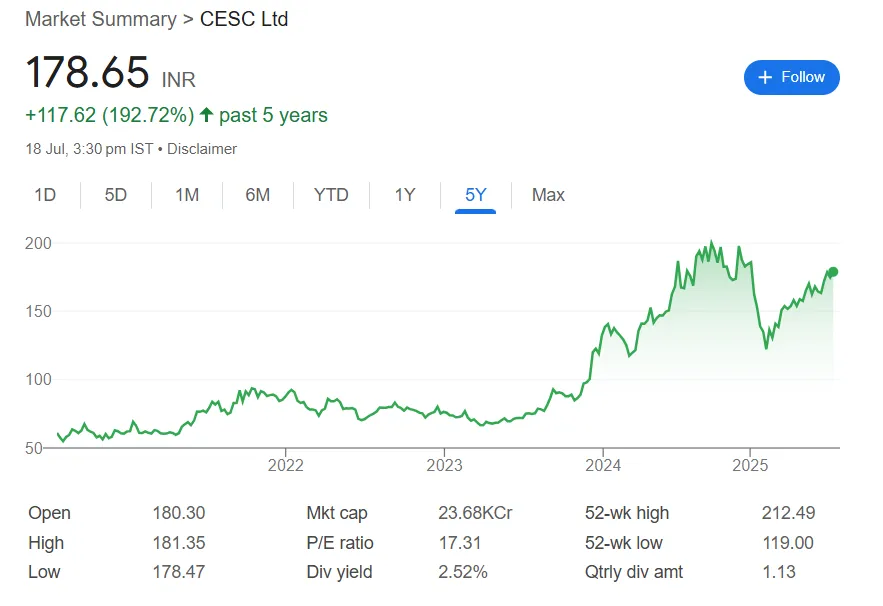Click the 18 Jul, 3:30 pm IST timestamp
This screenshot has height=606, width=883.
[x=89, y=149]
